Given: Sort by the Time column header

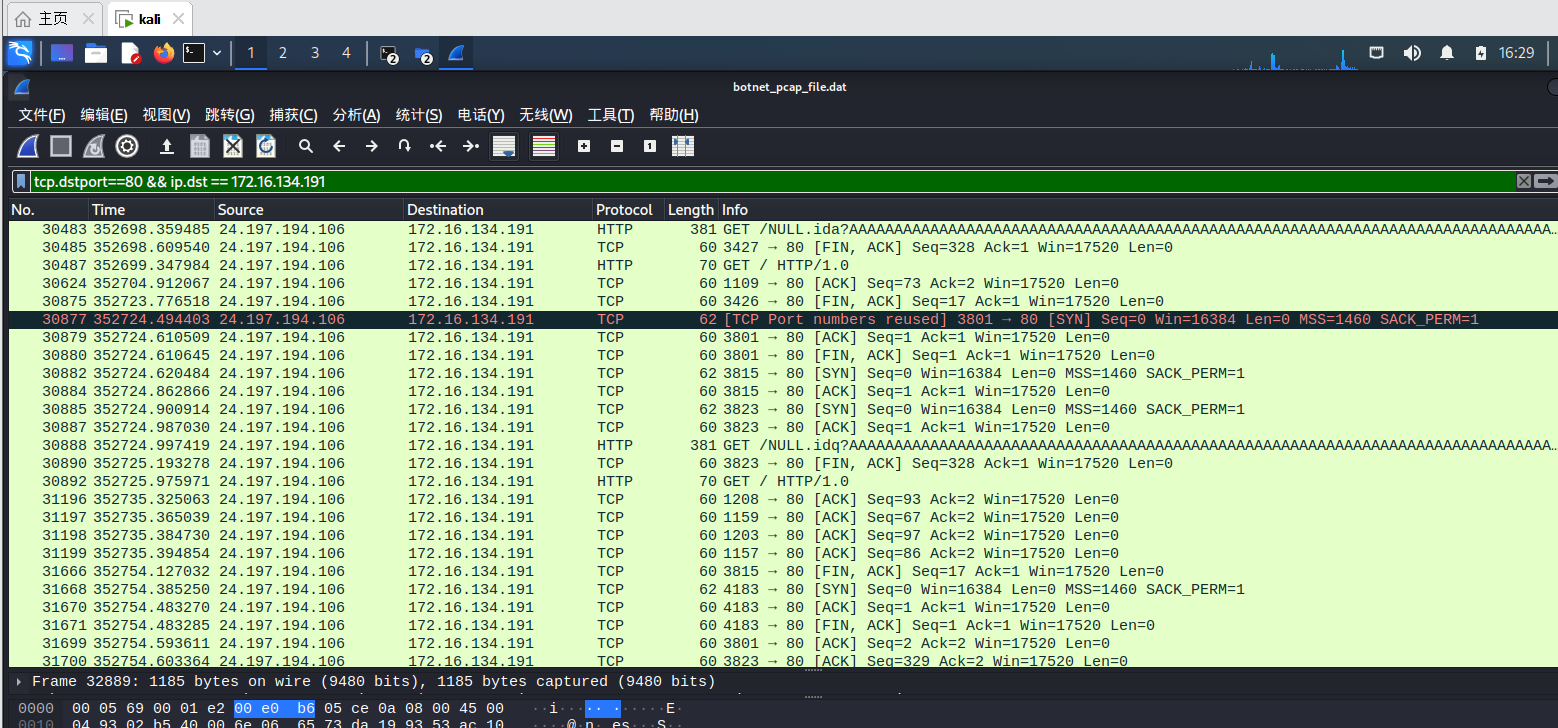Looking at the screenshot, I should tap(152, 210).
